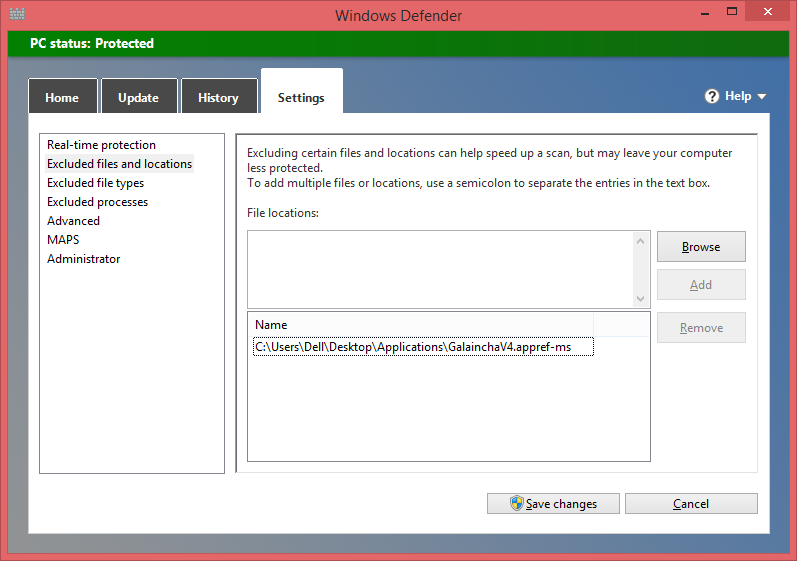
Task: Go to the History tab
Action: 218,97
